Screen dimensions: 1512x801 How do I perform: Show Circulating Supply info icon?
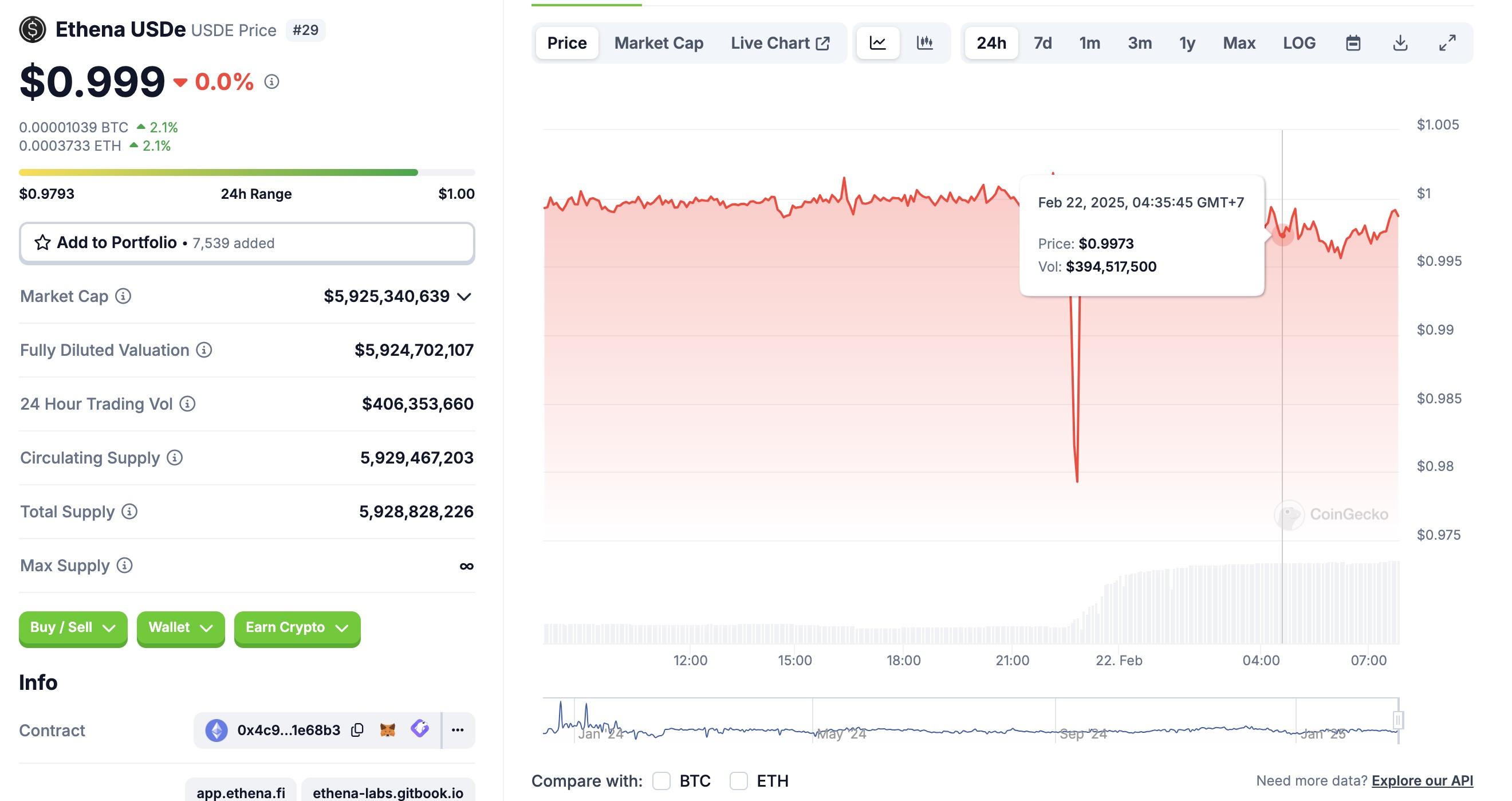pyautogui.click(x=174, y=457)
